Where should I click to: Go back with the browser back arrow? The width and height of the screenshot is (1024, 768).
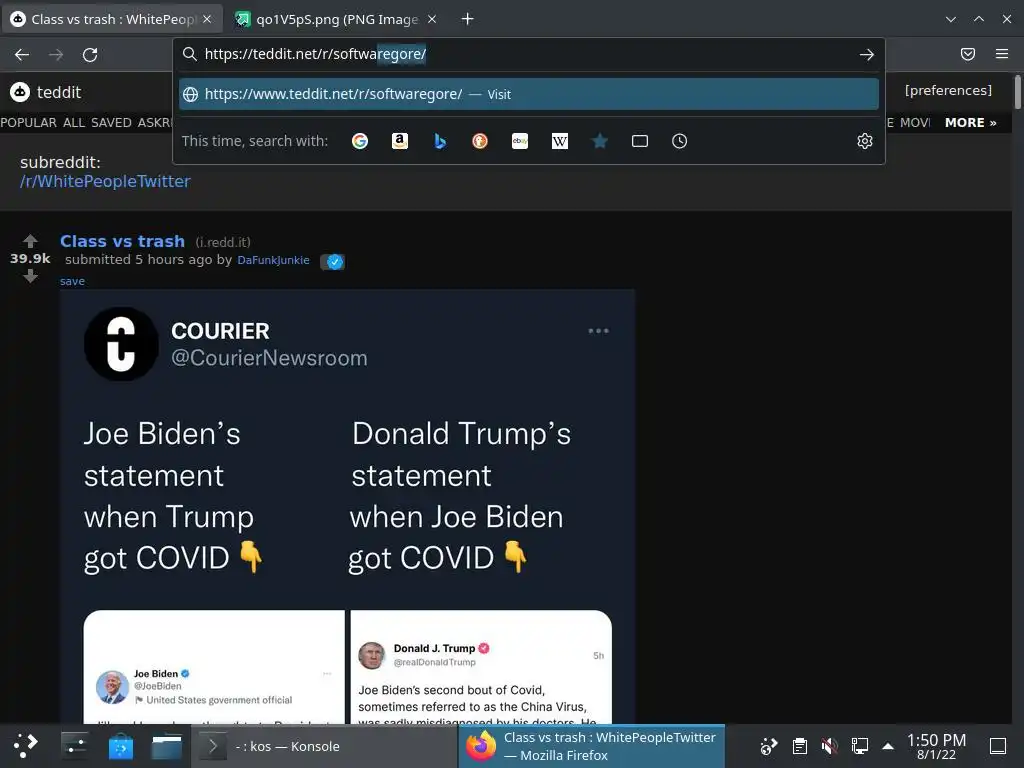(x=22, y=55)
